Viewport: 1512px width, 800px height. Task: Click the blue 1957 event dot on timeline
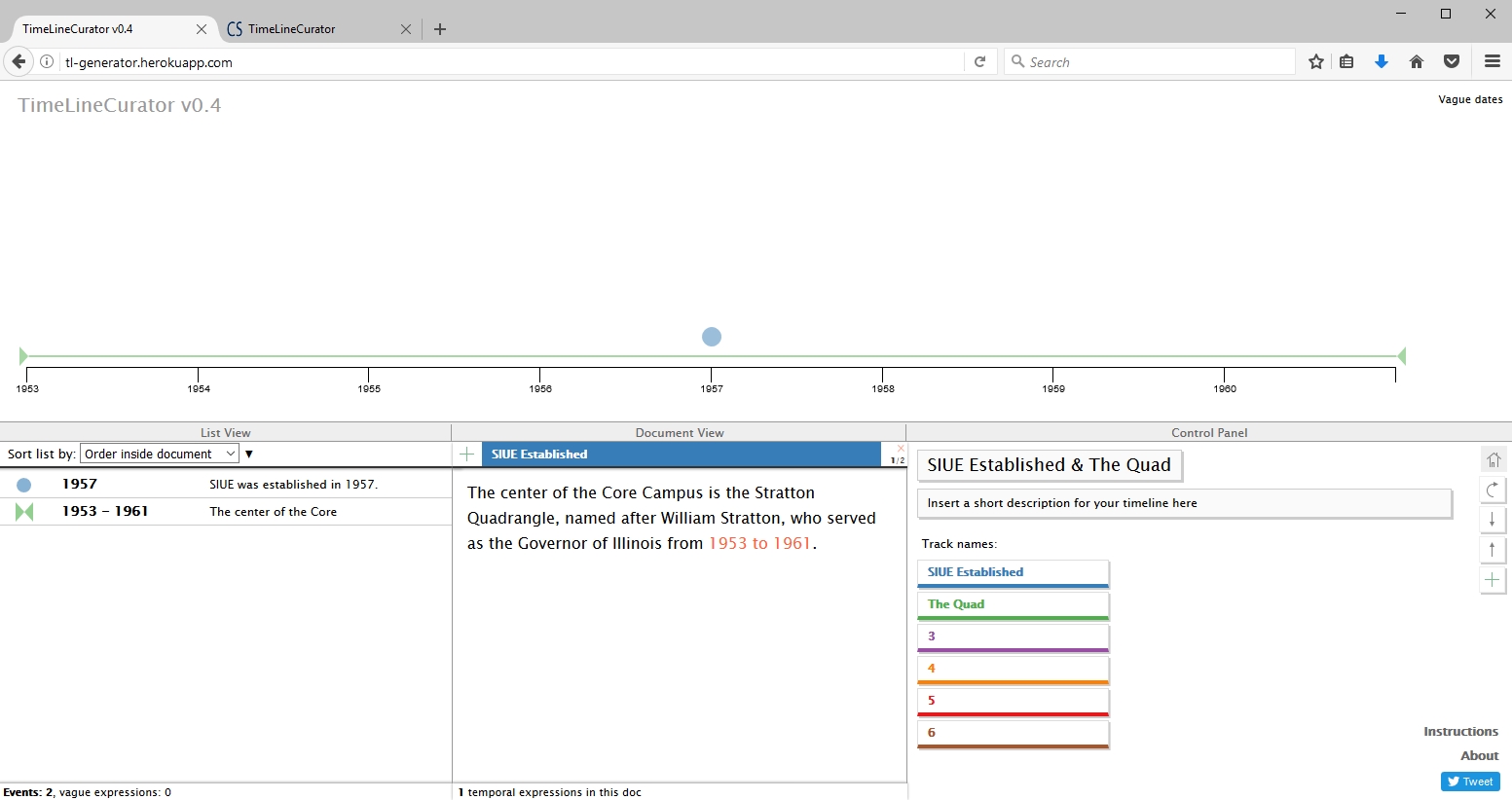tap(712, 337)
